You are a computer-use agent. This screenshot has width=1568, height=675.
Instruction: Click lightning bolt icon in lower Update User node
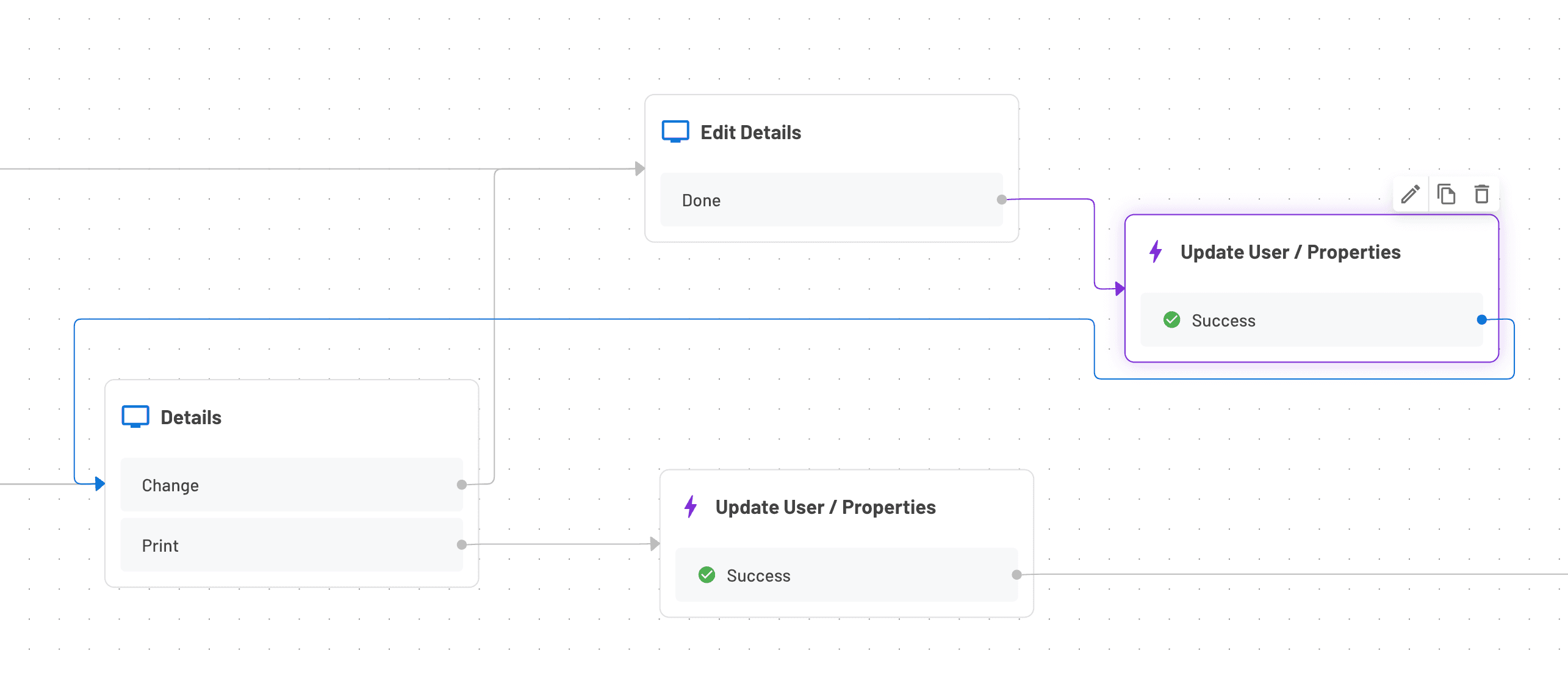pos(691,507)
